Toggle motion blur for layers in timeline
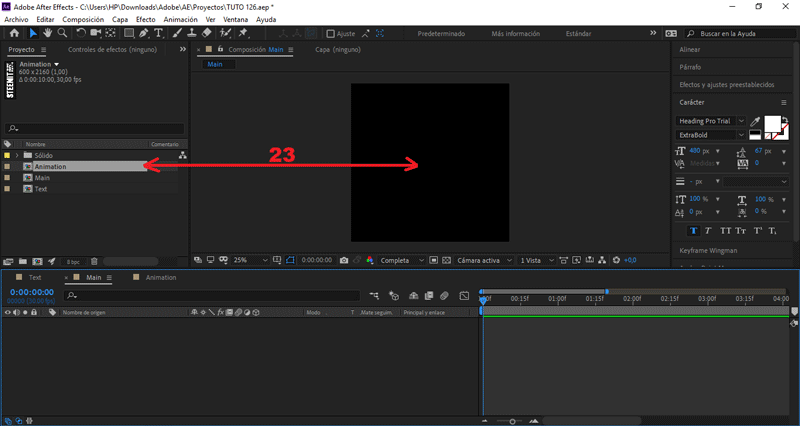 click(444, 295)
